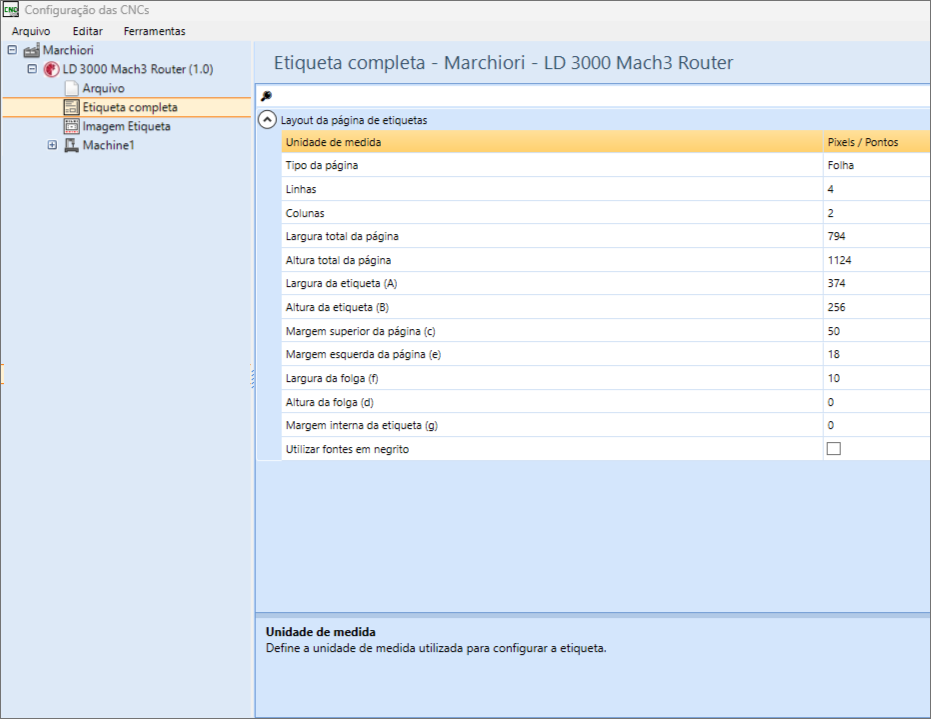Select Altura da etiqueta (B) label

click(x=337, y=308)
